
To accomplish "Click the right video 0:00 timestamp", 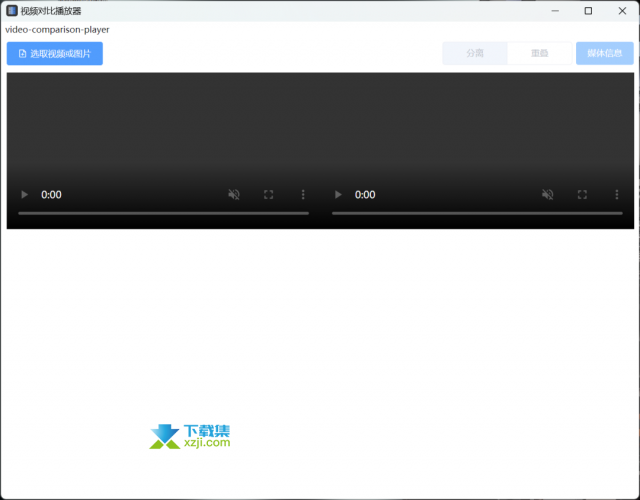I will pyautogui.click(x=365, y=195).
